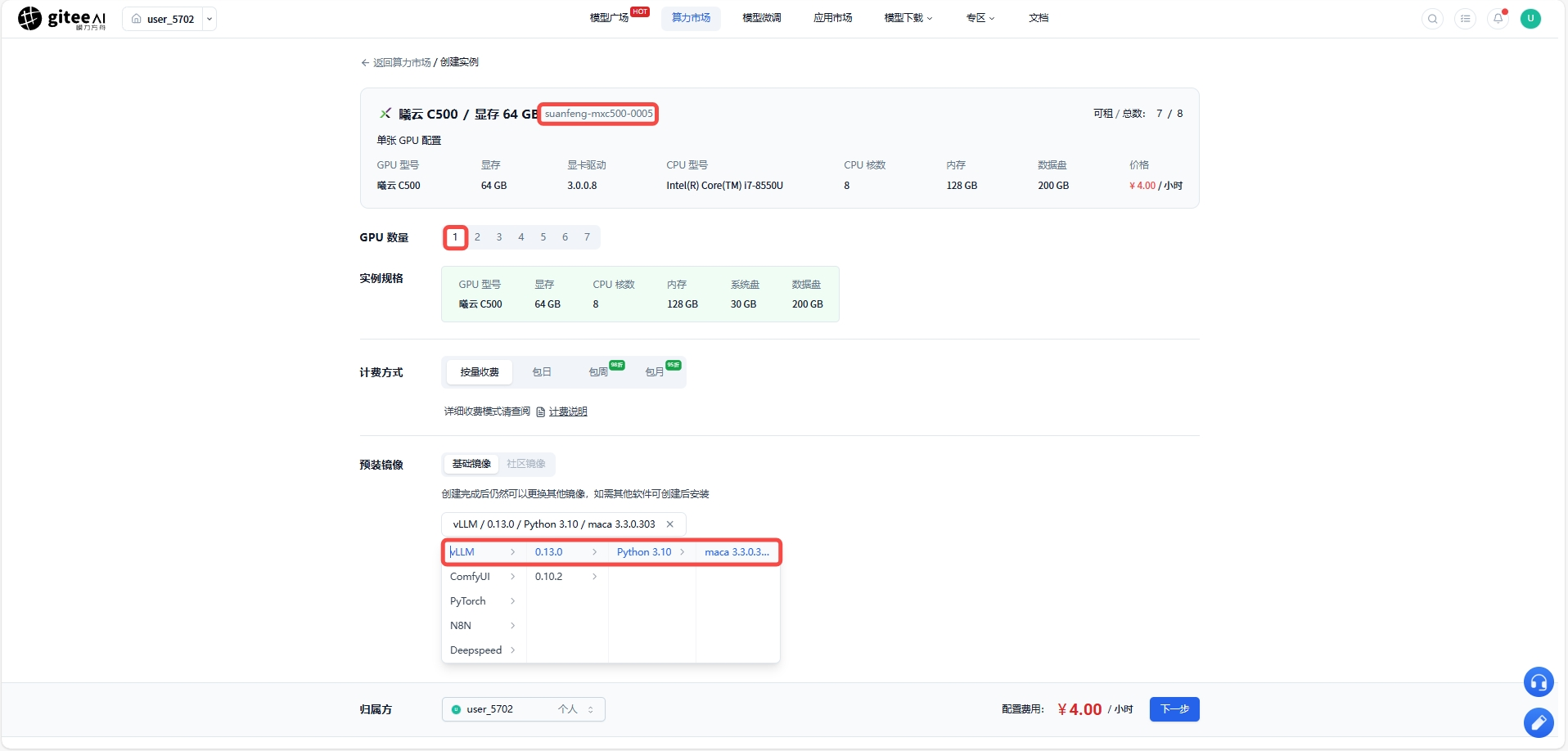Image resolution: width=1568 pixels, height=751 pixels.
Task: Go back via the return arrow icon
Action: [x=365, y=62]
